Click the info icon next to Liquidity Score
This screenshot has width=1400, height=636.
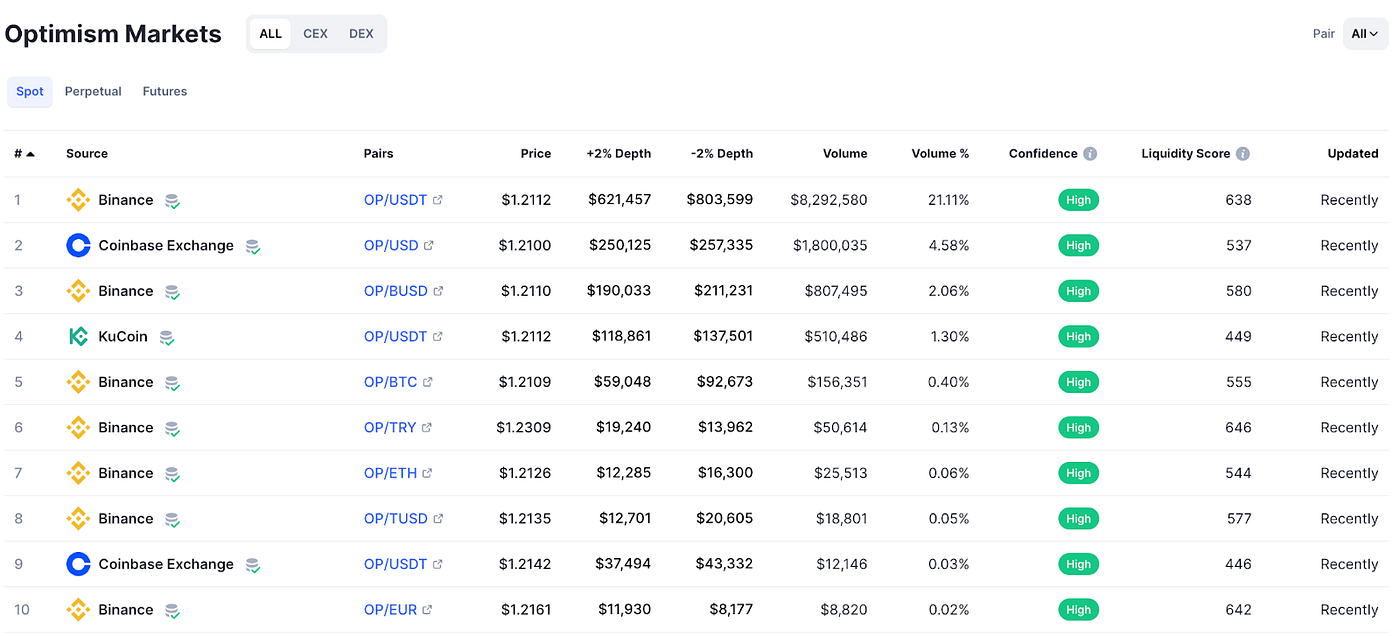1242,153
